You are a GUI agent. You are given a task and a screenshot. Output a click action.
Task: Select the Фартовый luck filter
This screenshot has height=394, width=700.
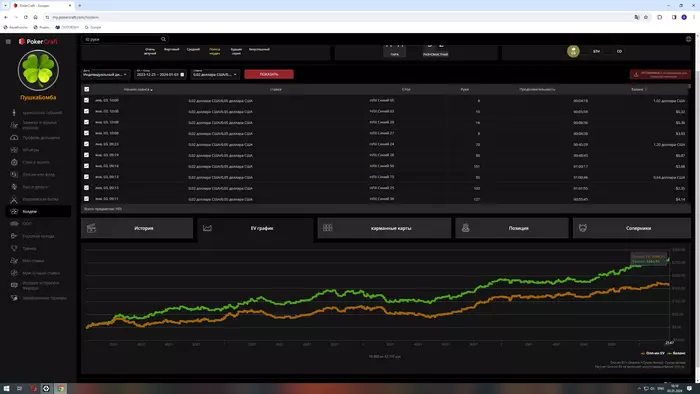tap(171, 50)
